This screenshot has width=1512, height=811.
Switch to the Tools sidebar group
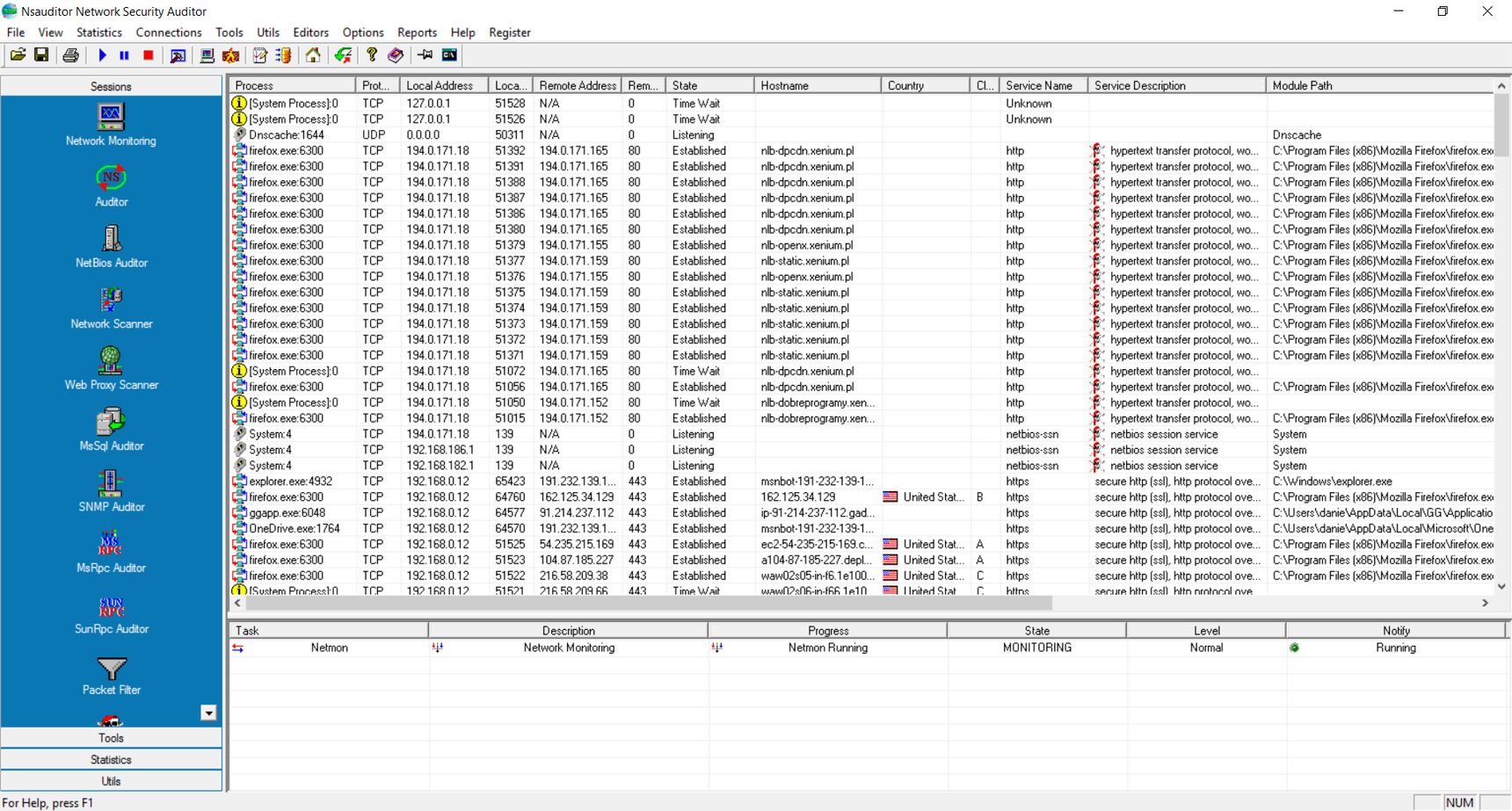point(111,738)
